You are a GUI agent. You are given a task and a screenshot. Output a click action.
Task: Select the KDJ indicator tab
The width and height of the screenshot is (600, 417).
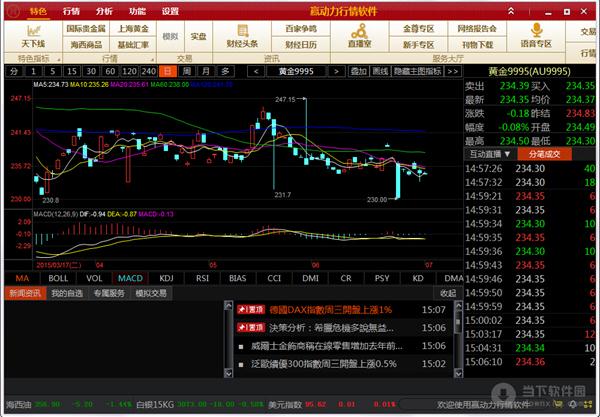pyautogui.click(x=166, y=279)
